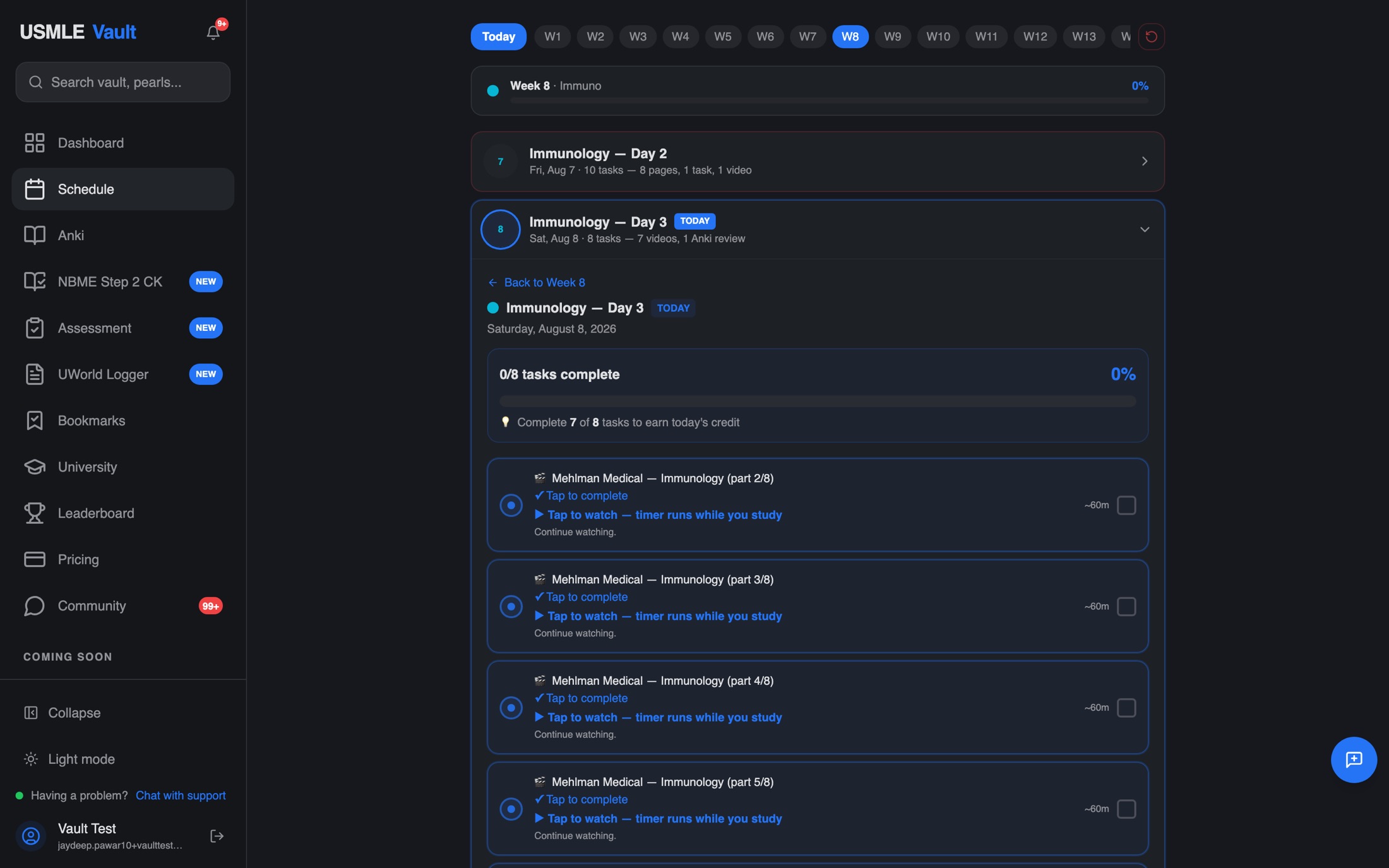Focus the Search vault, pearls field
Image resolution: width=1389 pixels, height=868 pixels.
pos(123,82)
